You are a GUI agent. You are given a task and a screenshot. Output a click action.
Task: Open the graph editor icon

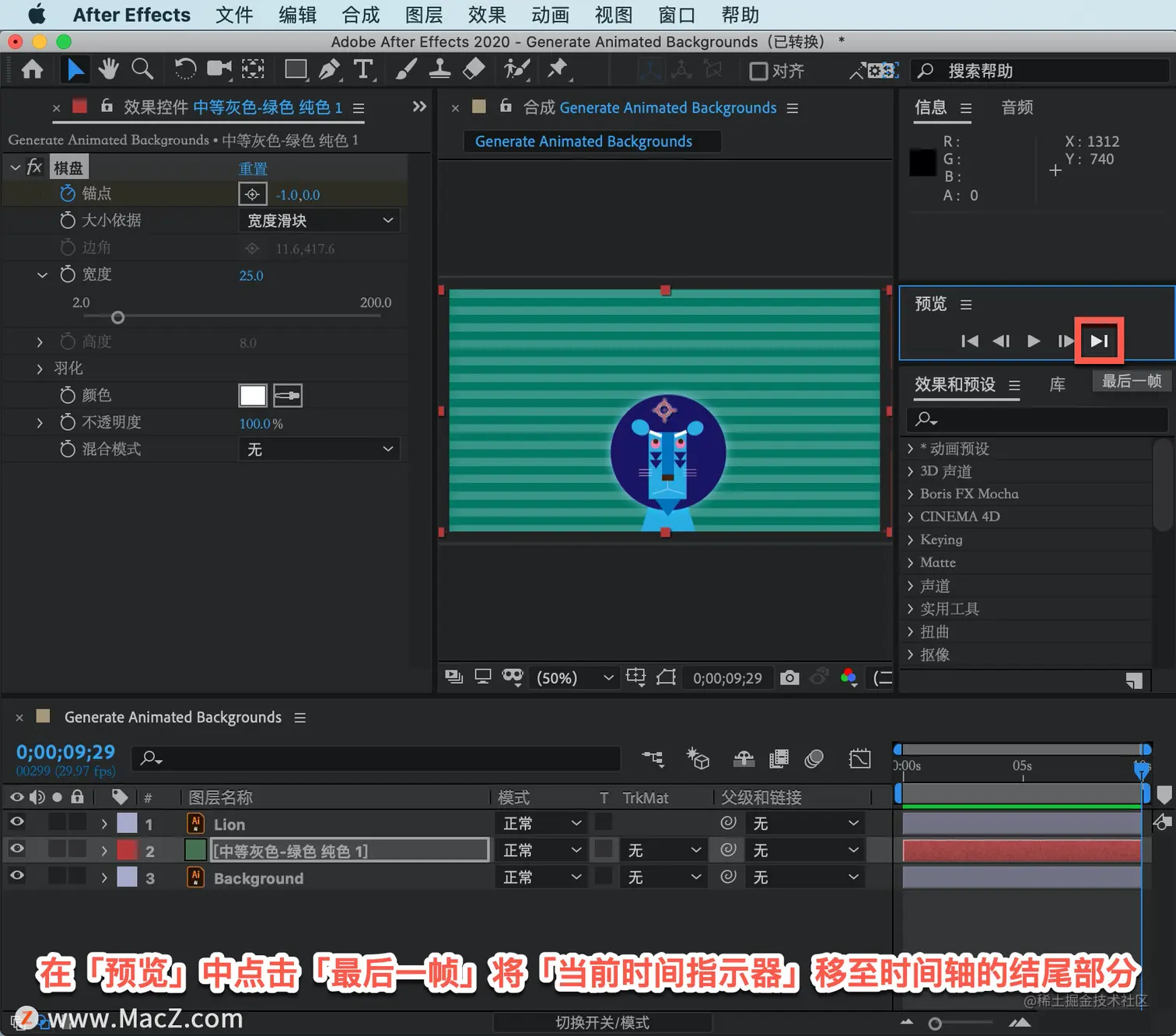click(x=859, y=758)
